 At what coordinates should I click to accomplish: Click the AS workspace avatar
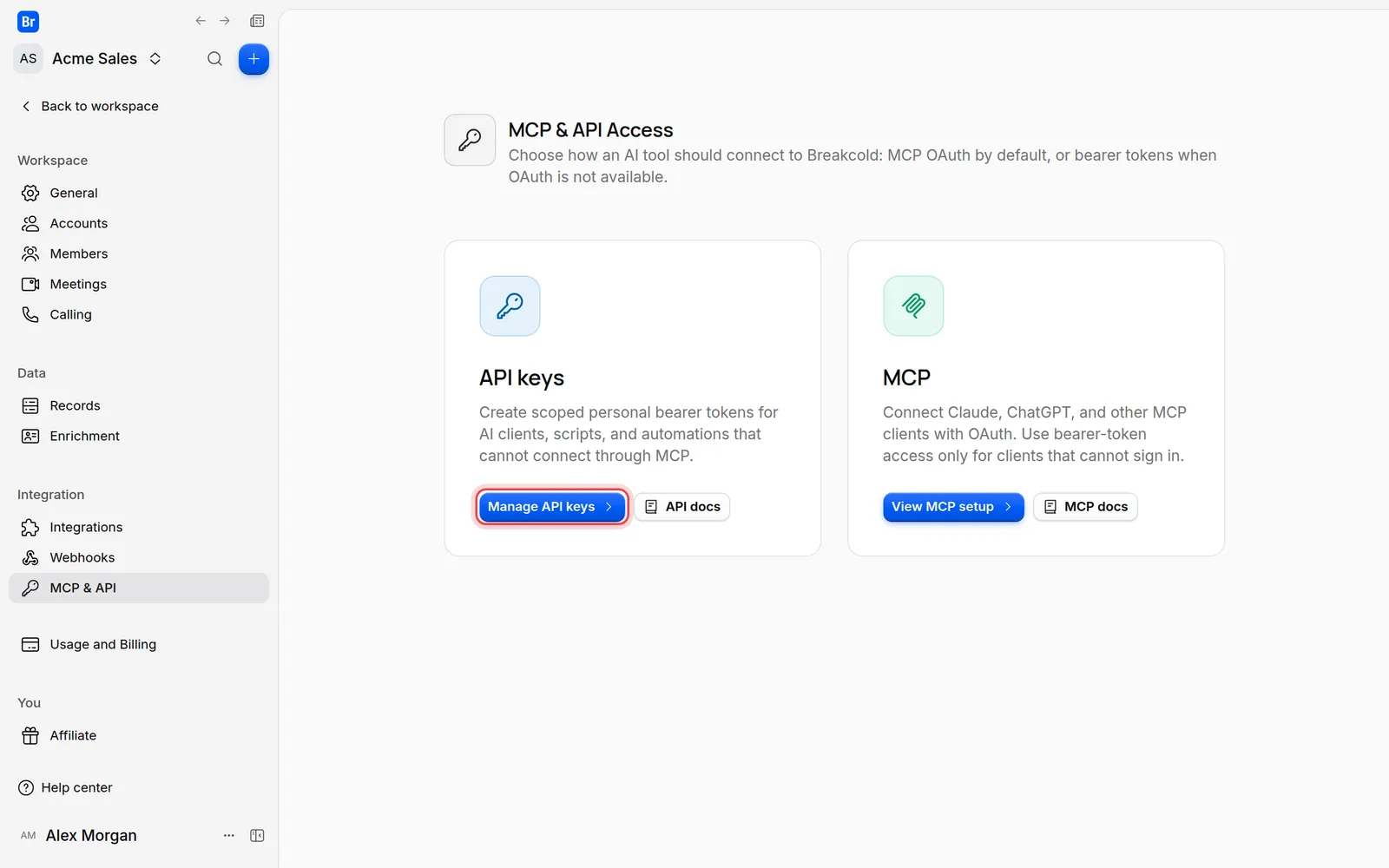(29, 59)
